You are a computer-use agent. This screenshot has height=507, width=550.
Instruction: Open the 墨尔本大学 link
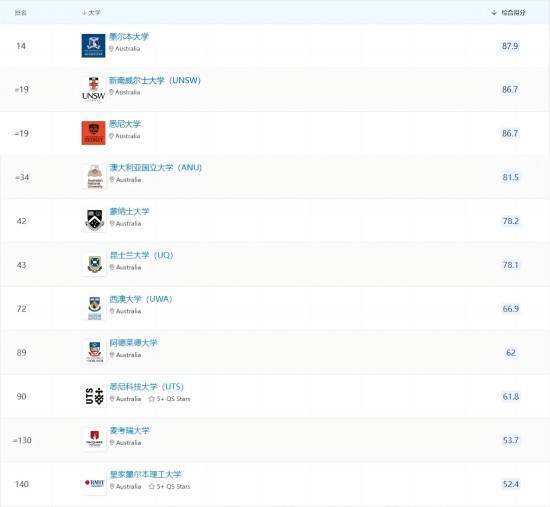pyautogui.click(x=129, y=36)
